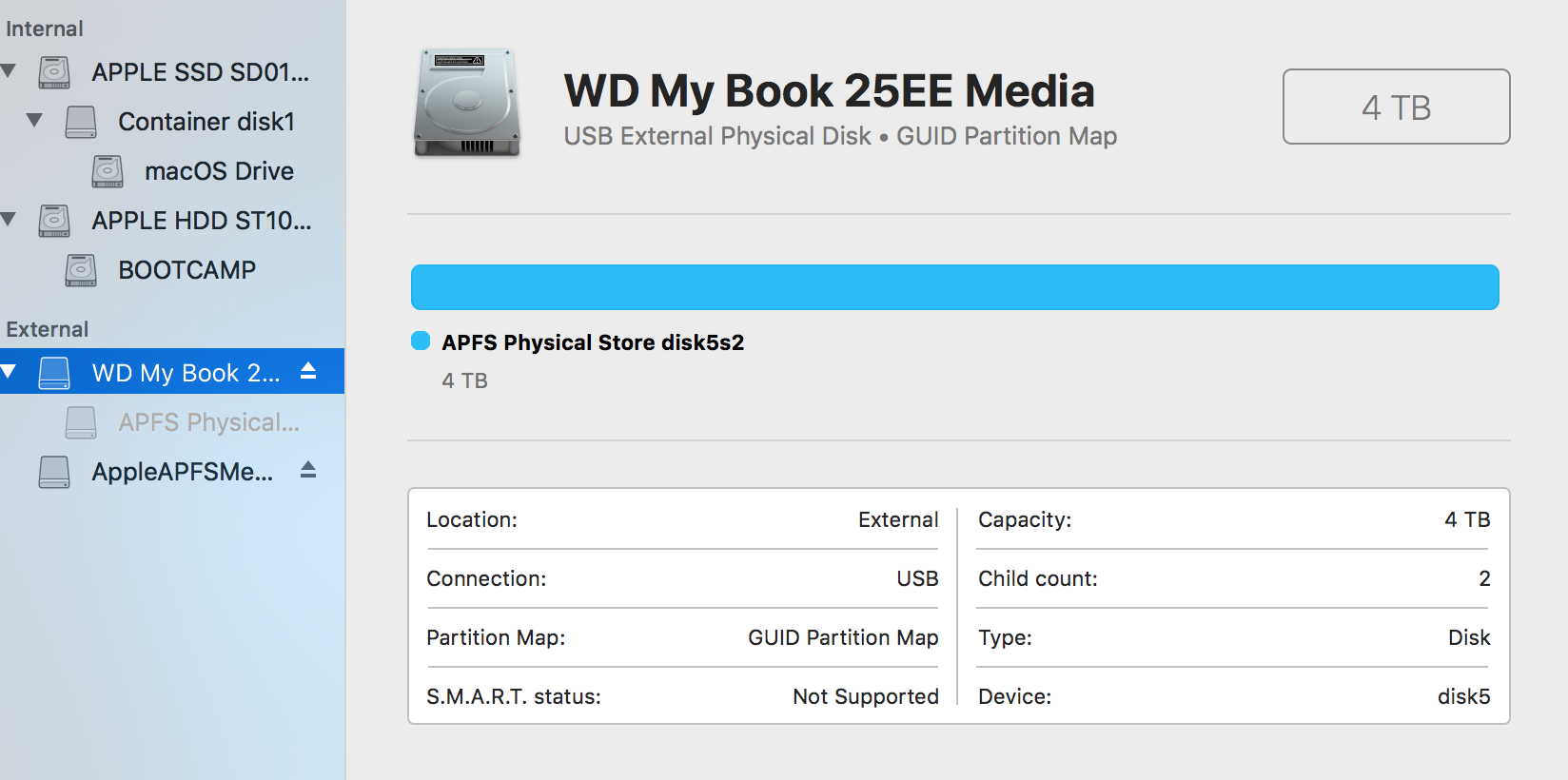This screenshot has width=1568, height=780.
Task: Select macOS Drive in the sidebar
Action: (219, 171)
